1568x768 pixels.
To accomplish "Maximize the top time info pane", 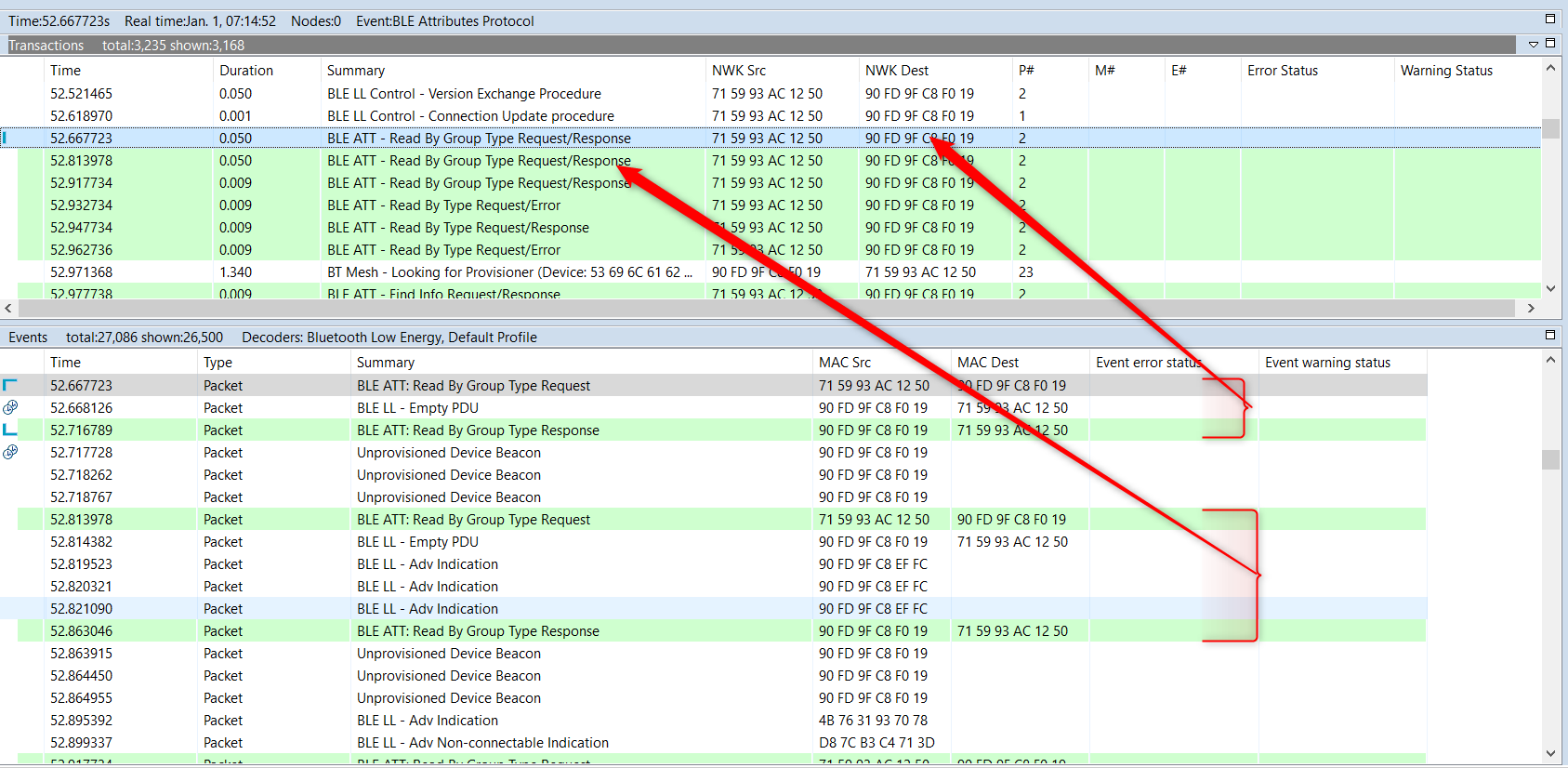I will [x=1549, y=19].
